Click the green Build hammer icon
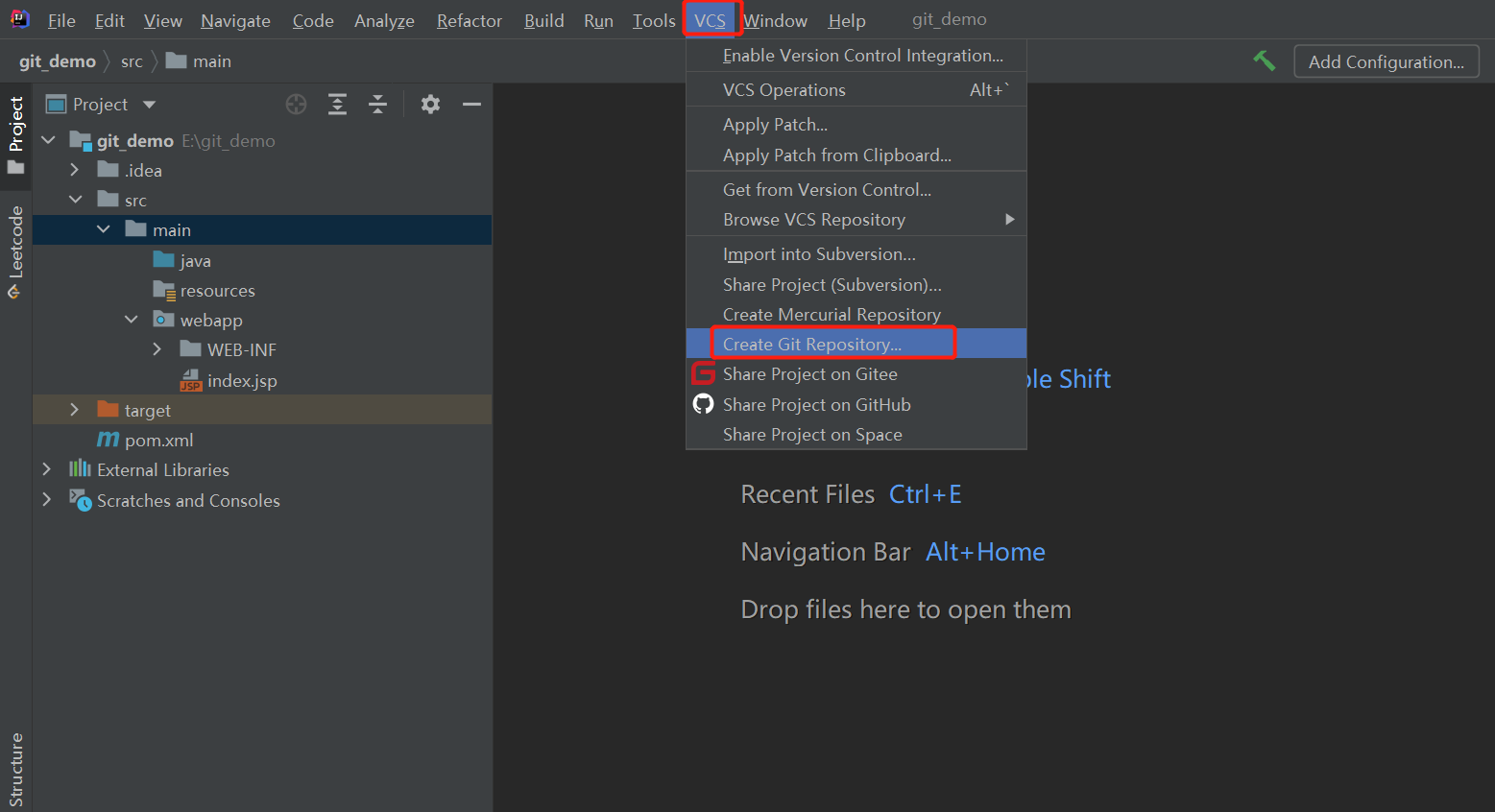 tap(1265, 61)
